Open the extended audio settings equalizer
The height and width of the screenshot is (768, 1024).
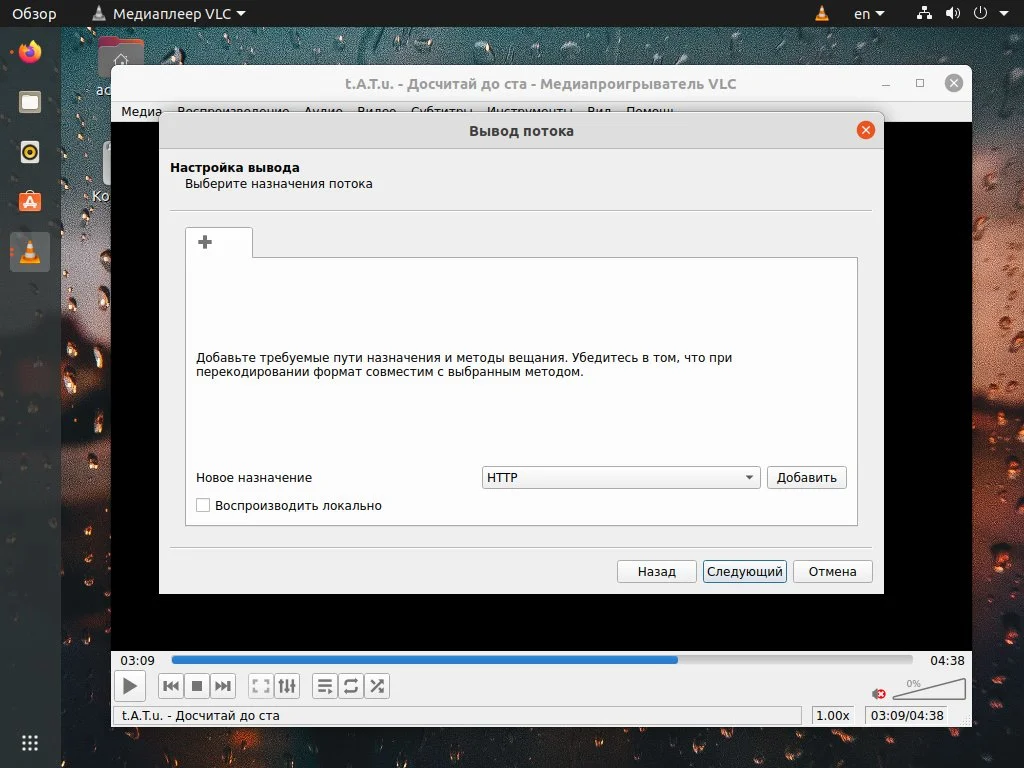click(x=287, y=686)
